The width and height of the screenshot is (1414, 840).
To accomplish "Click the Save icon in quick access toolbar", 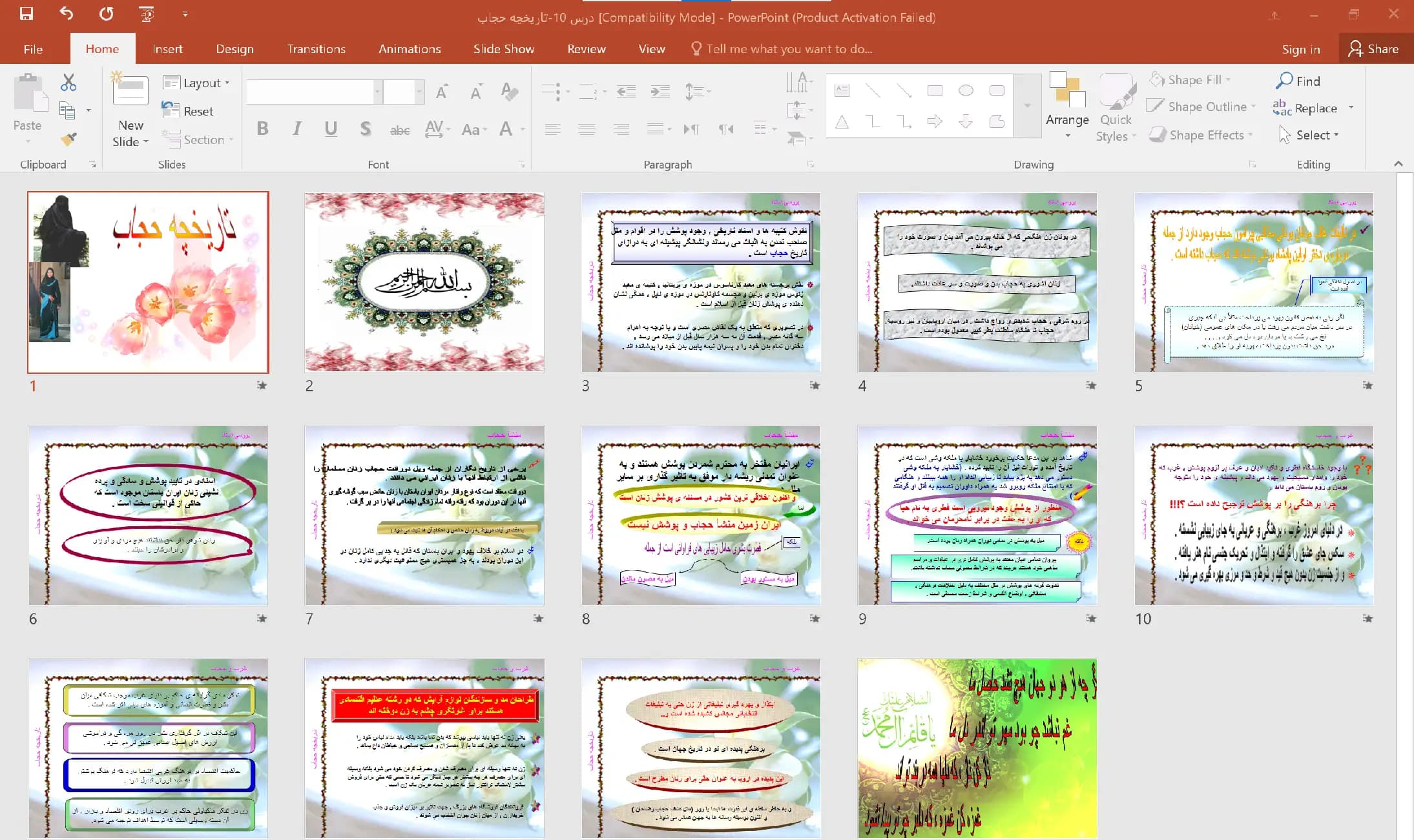I will tap(26, 14).
